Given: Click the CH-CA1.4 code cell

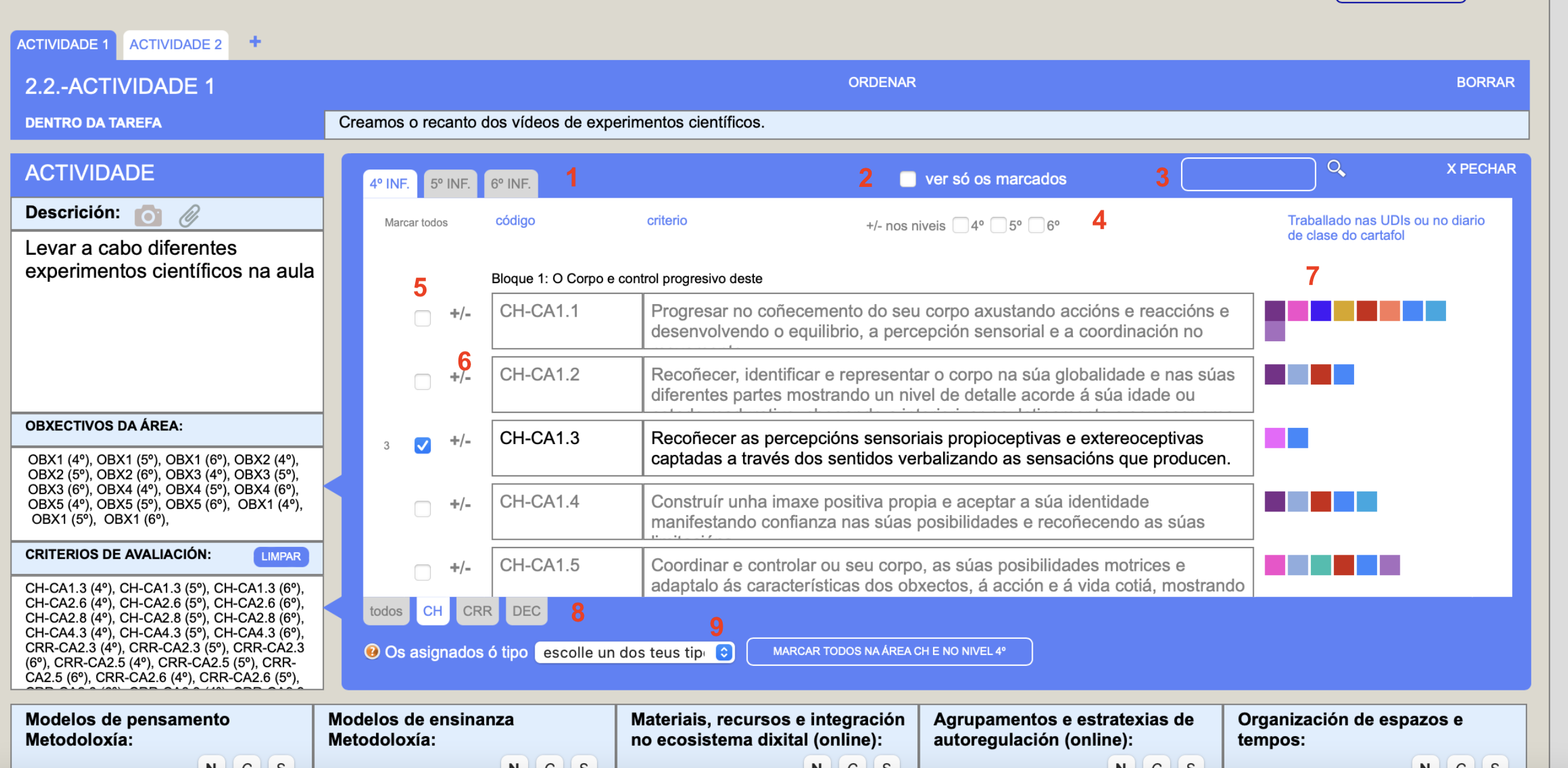Looking at the screenshot, I should [567, 511].
